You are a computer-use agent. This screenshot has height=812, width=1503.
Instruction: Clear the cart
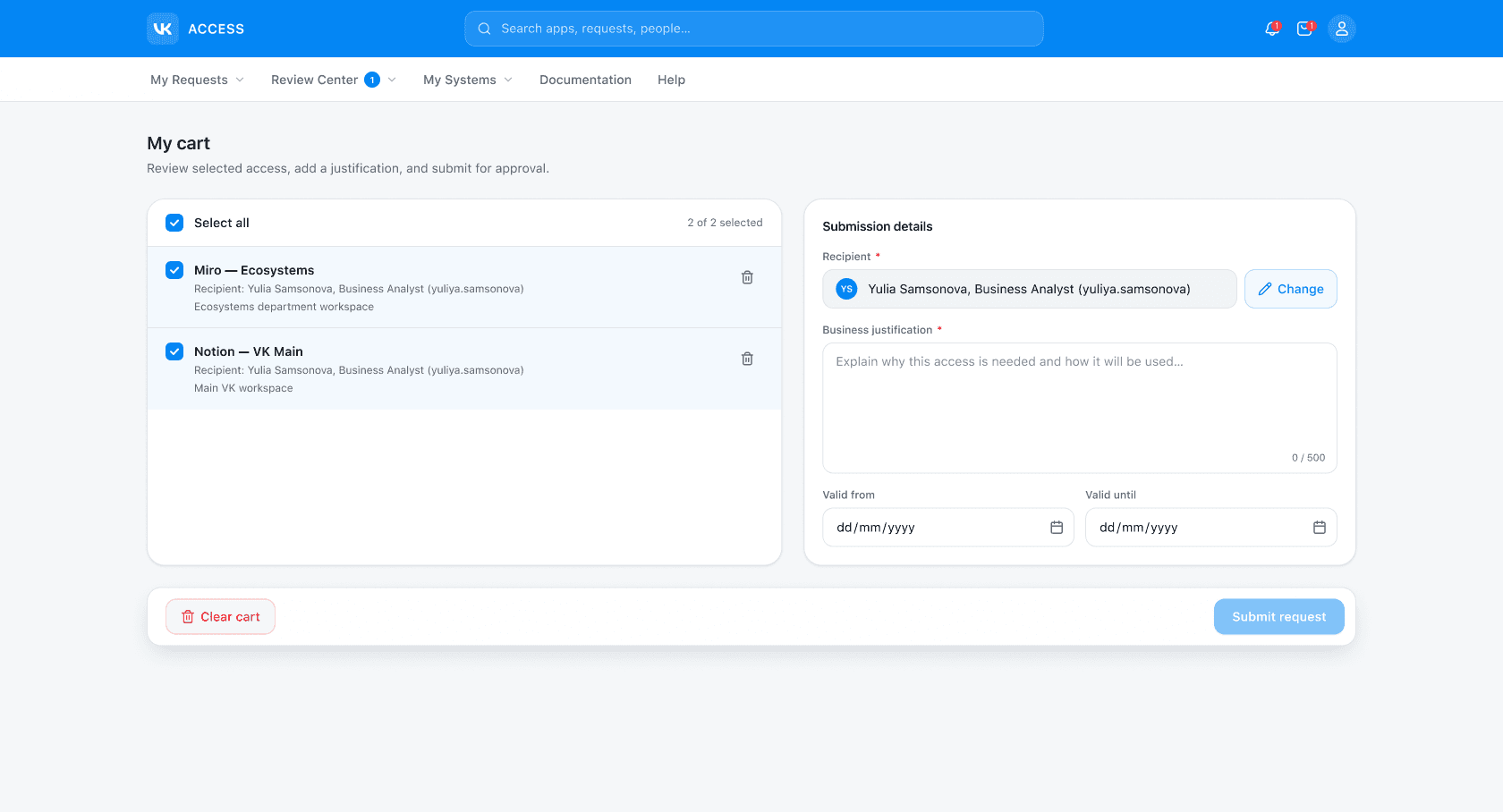[x=220, y=617]
